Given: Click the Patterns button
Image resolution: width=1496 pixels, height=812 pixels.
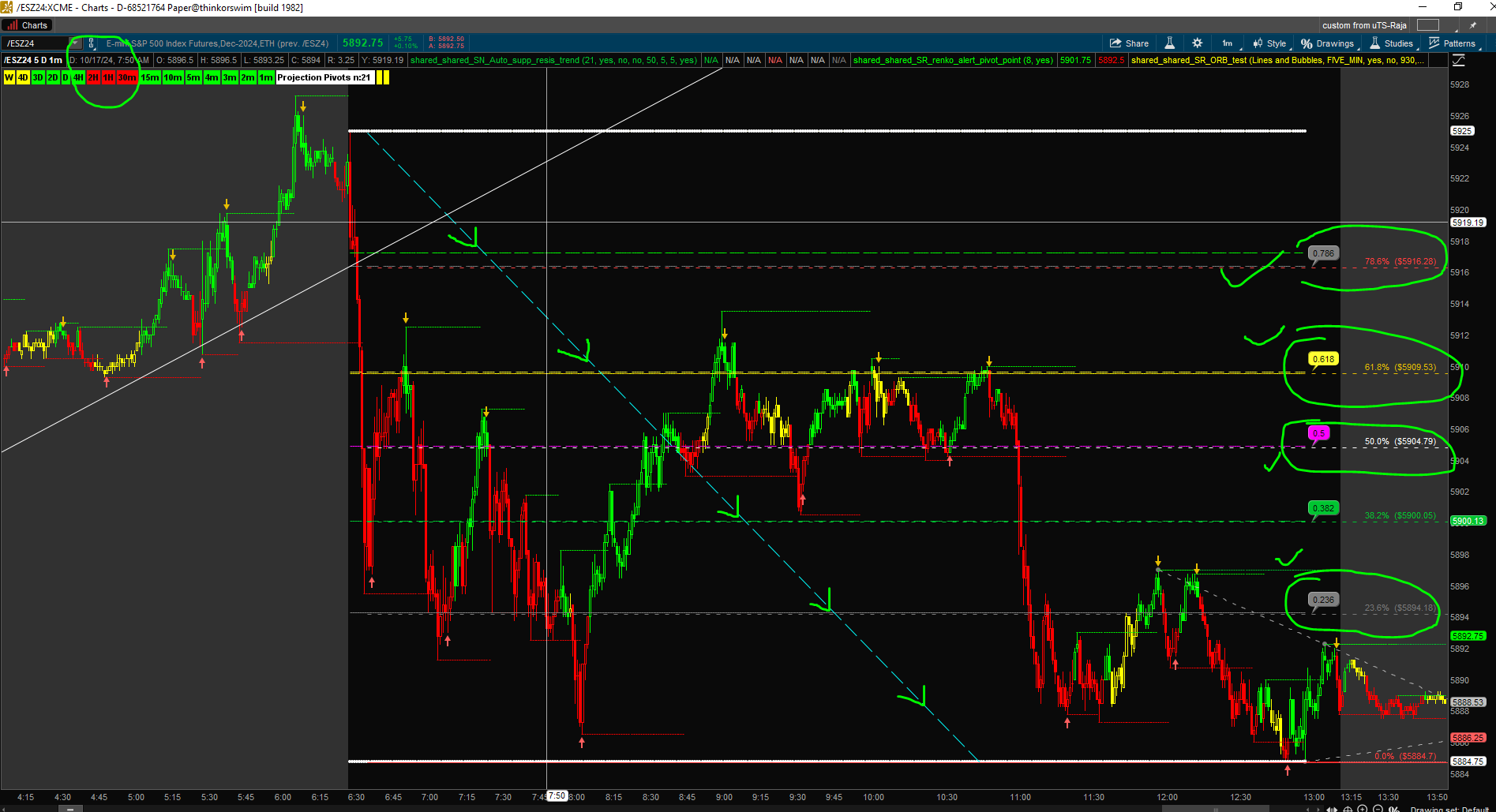Looking at the screenshot, I should (1453, 43).
